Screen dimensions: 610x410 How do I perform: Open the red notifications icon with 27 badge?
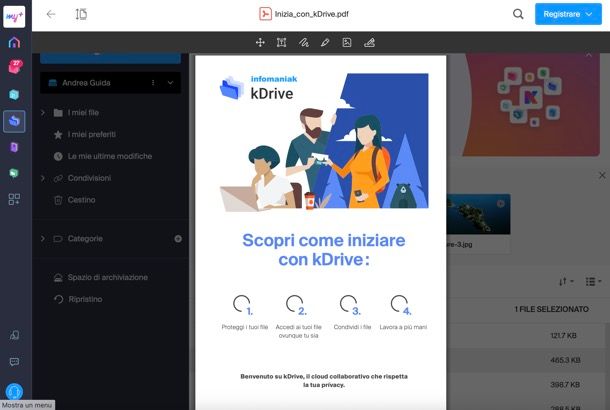tap(15, 67)
